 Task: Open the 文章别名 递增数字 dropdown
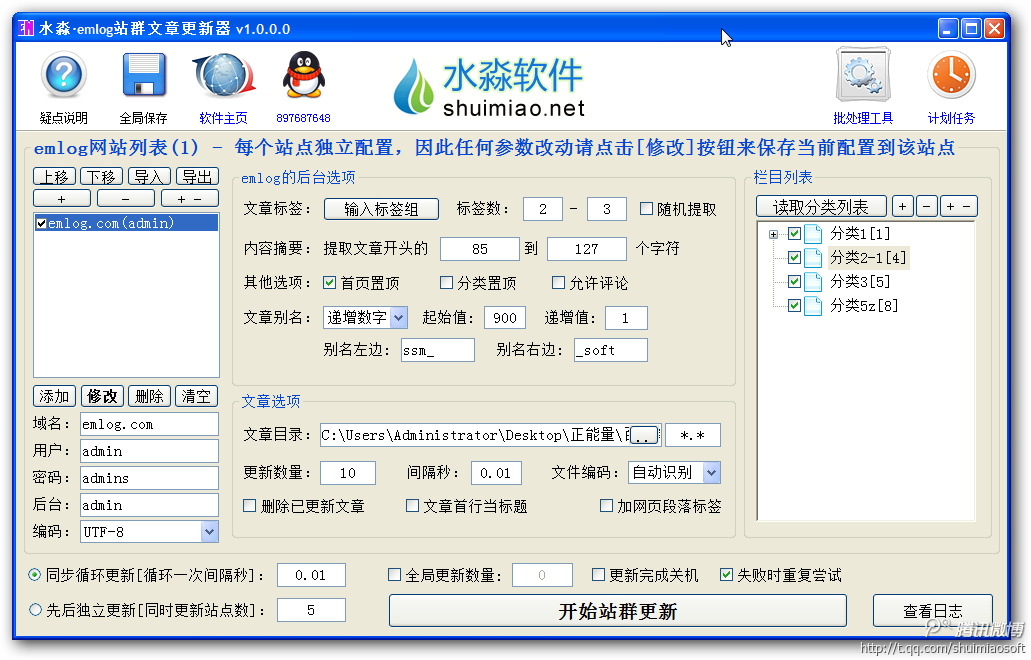click(398, 318)
